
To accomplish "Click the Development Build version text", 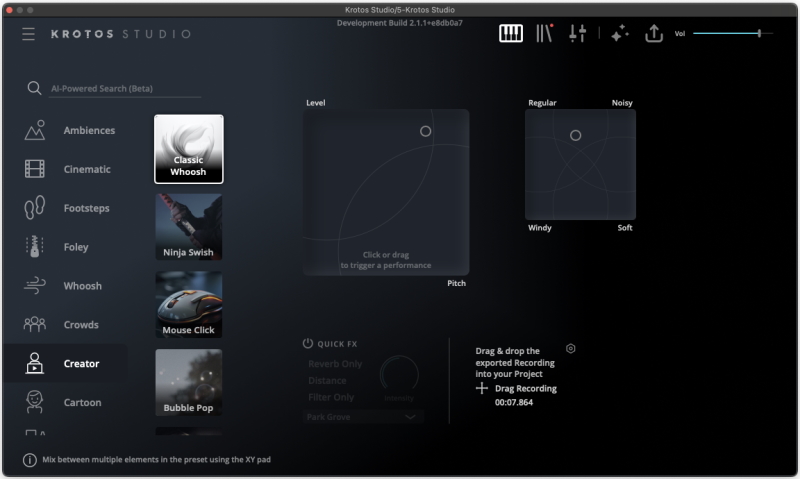I will [x=399, y=23].
